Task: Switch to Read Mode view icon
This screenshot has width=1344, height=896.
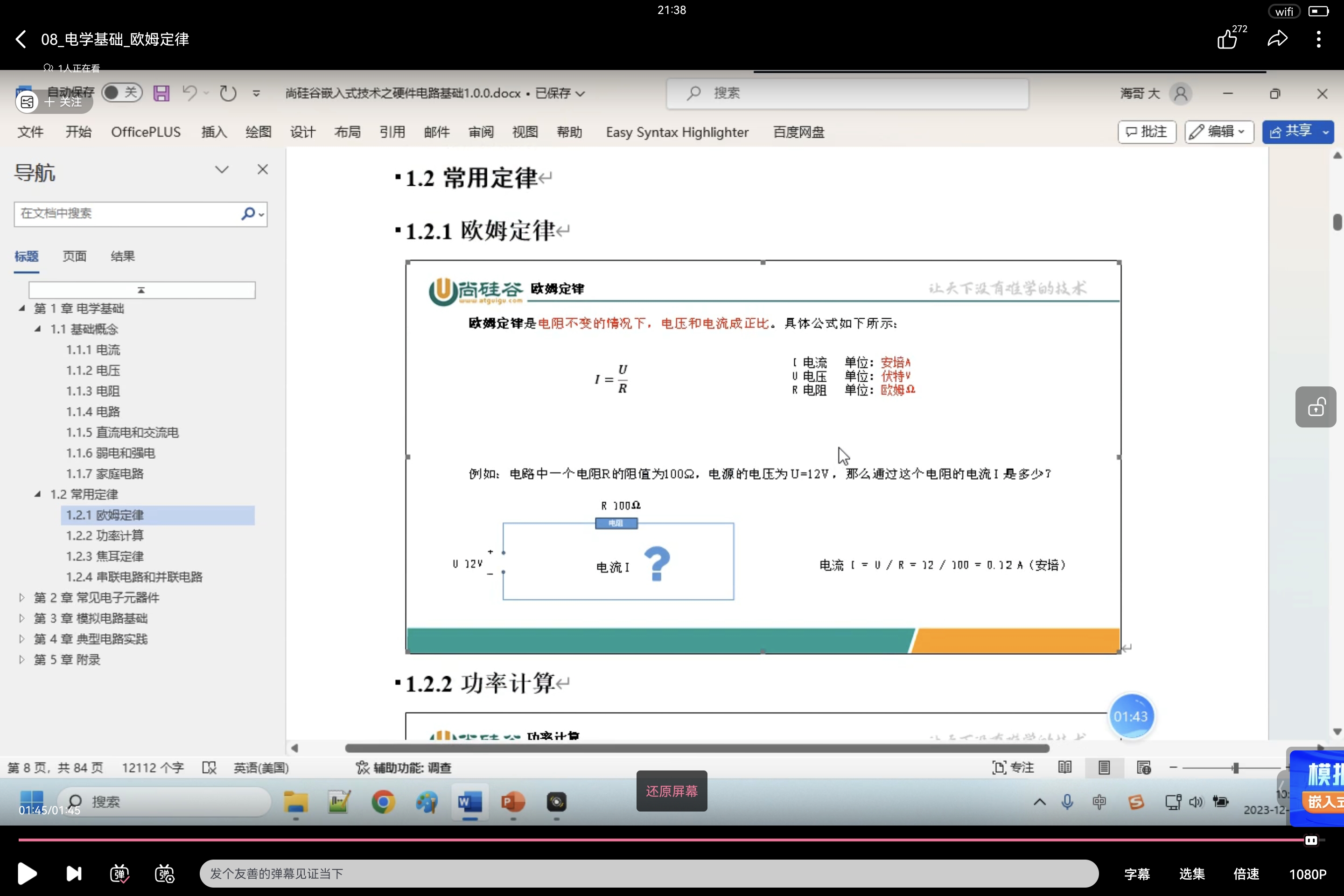Action: [x=1065, y=767]
